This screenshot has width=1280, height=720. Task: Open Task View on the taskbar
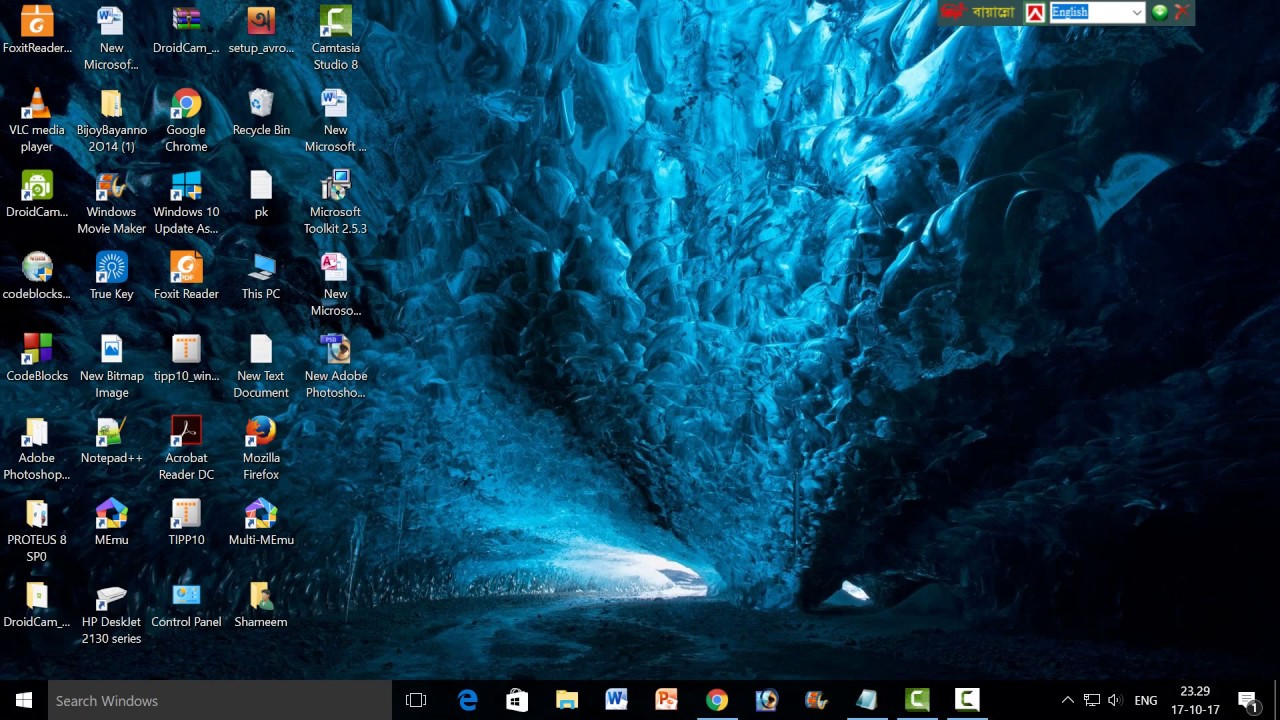coord(416,700)
